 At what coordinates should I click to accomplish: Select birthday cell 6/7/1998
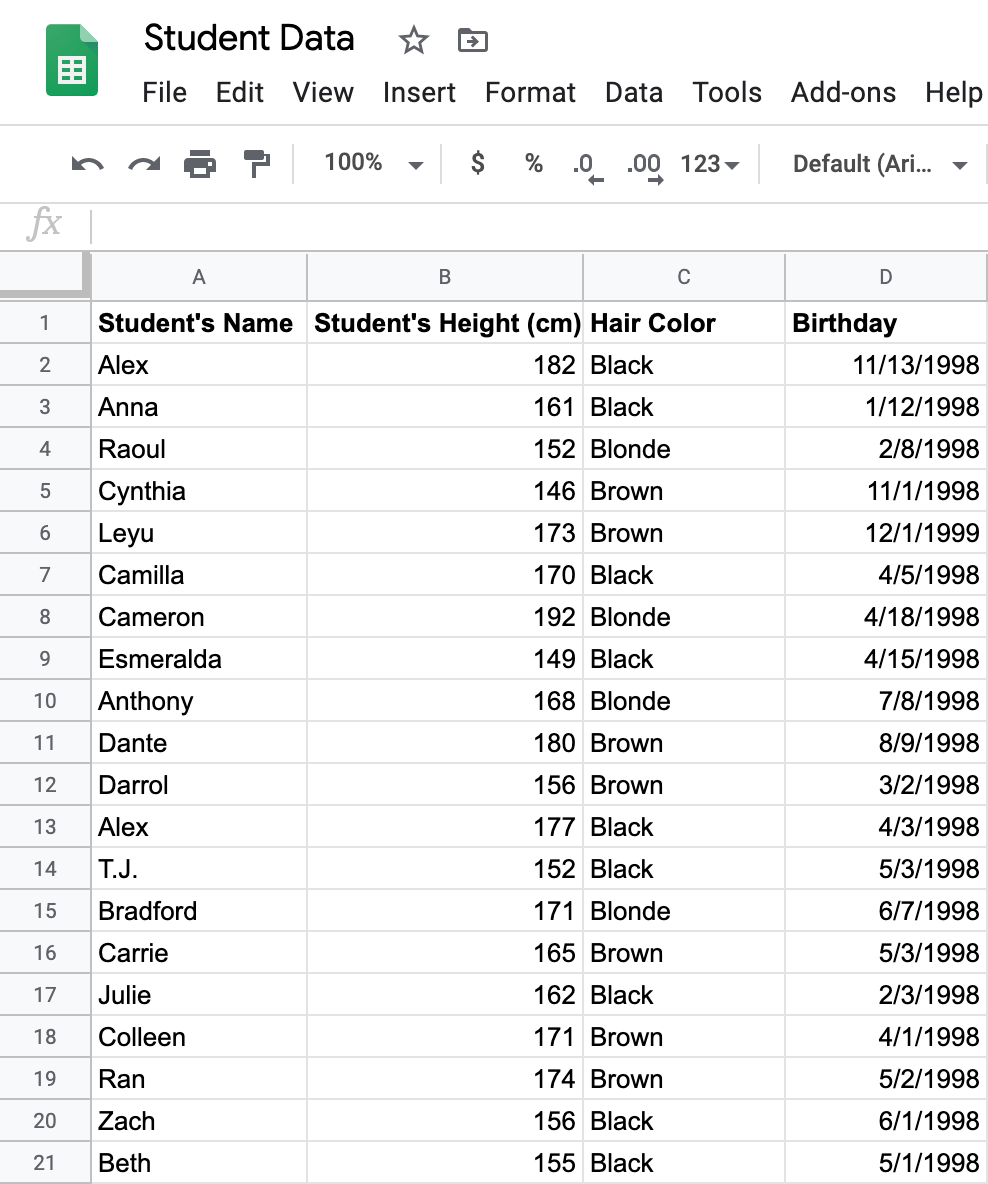pos(886,911)
